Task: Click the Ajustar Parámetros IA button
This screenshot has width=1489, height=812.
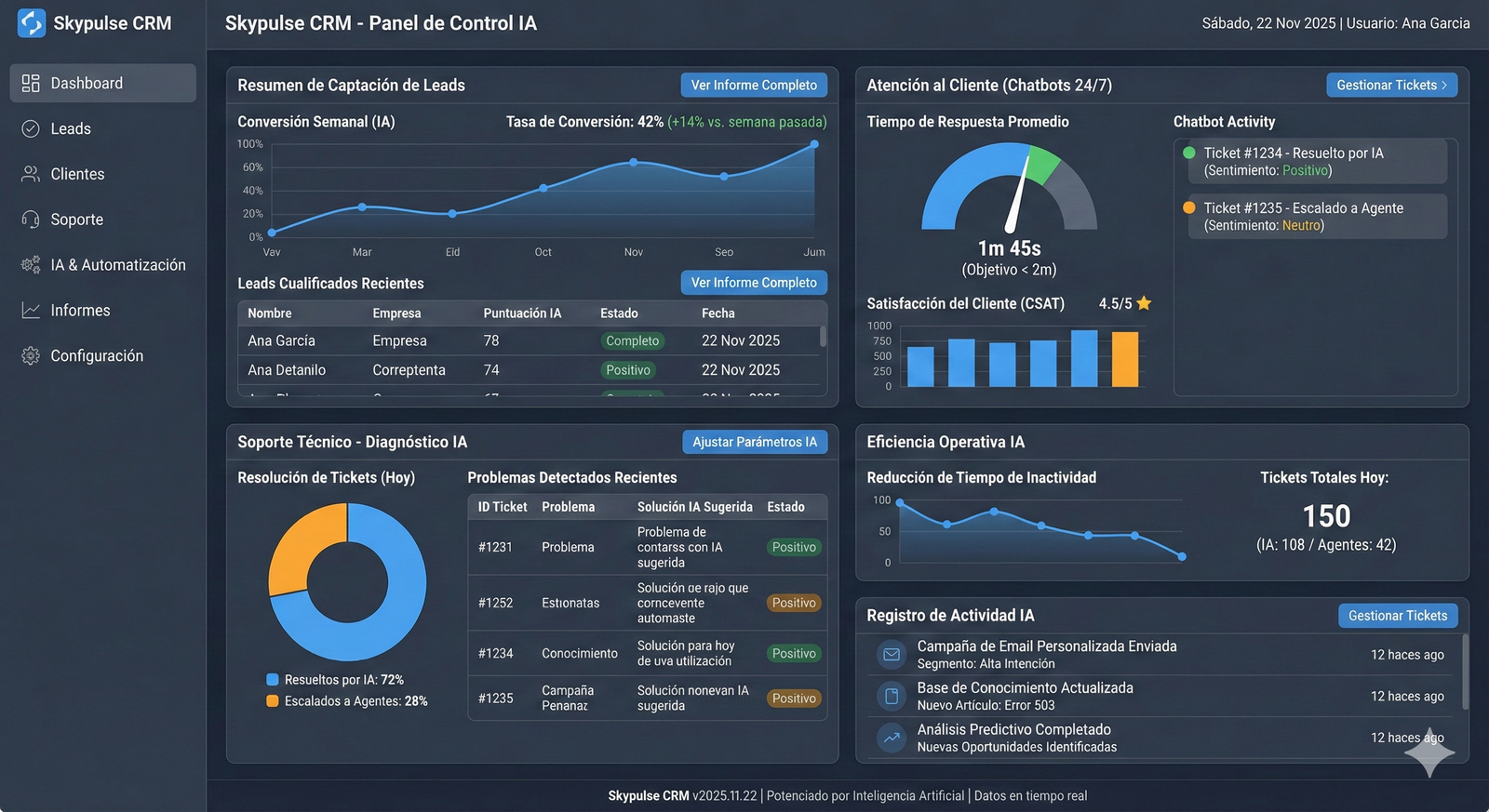Action: [x=754, y=442]
